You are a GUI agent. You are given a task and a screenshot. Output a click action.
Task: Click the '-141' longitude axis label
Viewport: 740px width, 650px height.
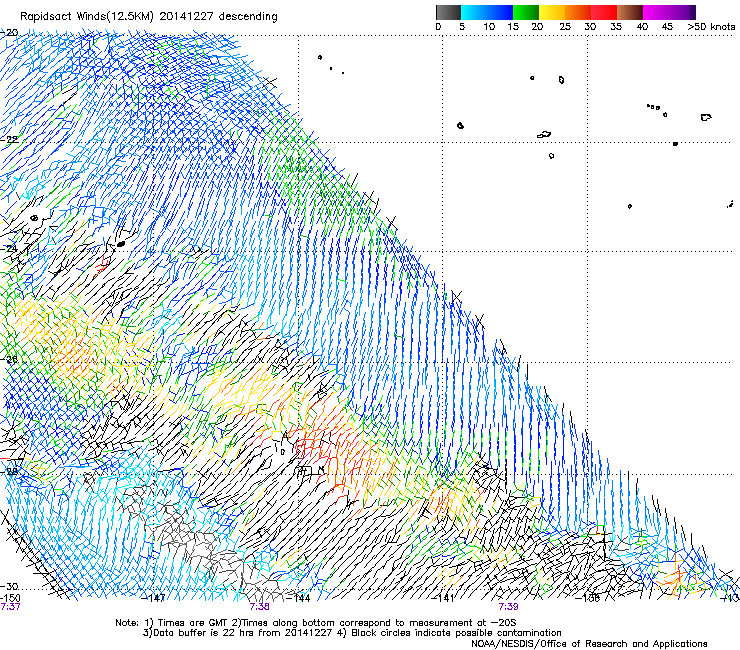click(443, 598)
